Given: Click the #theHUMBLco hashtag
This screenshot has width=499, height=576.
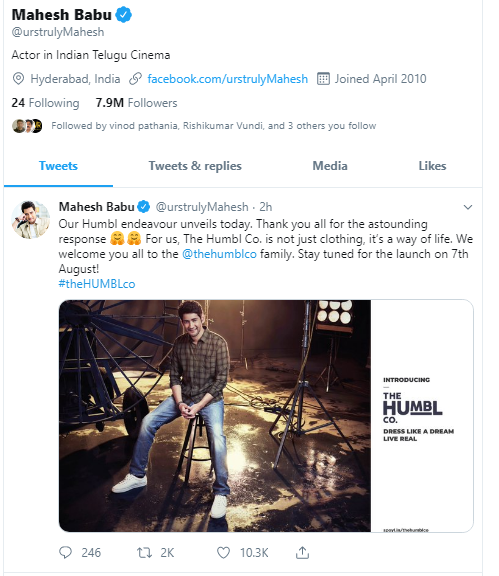Looking at the screenshot, I should click(x=97, y=284).
